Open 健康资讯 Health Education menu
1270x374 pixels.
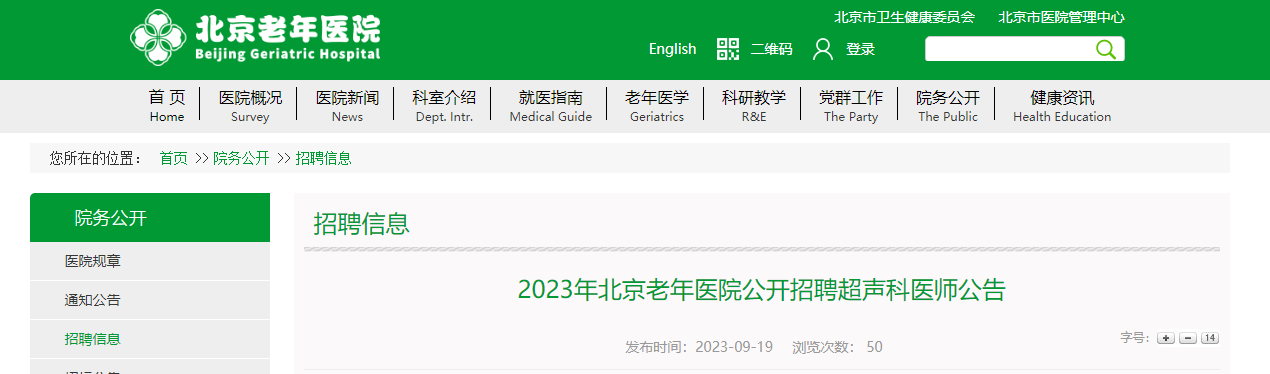[1062, 105]
